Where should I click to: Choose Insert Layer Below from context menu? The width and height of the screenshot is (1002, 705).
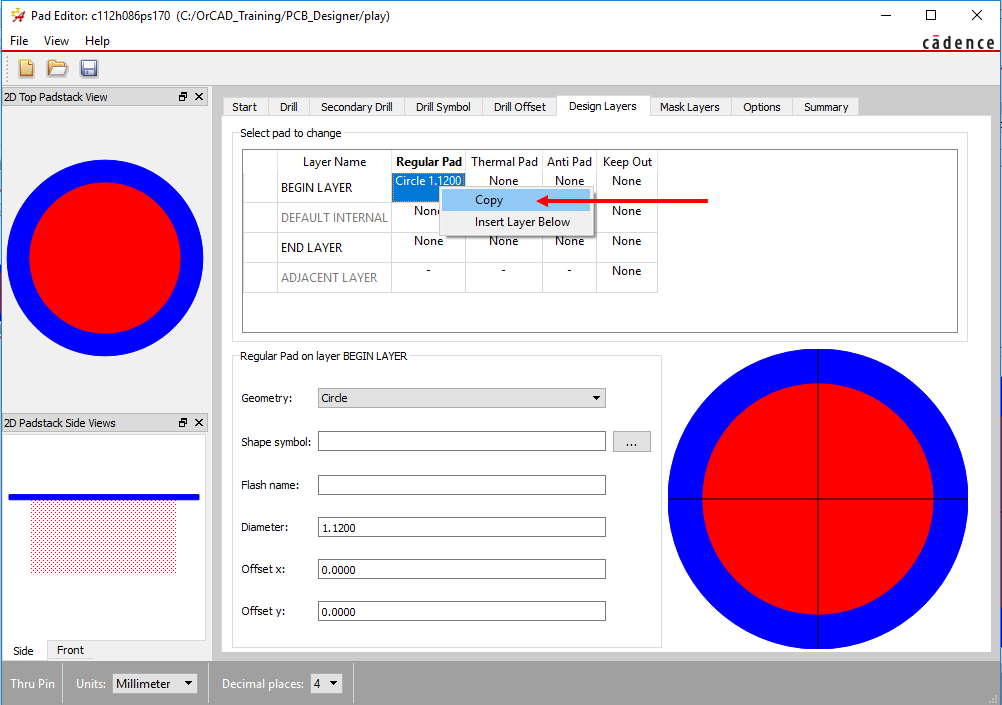point(516,222)
